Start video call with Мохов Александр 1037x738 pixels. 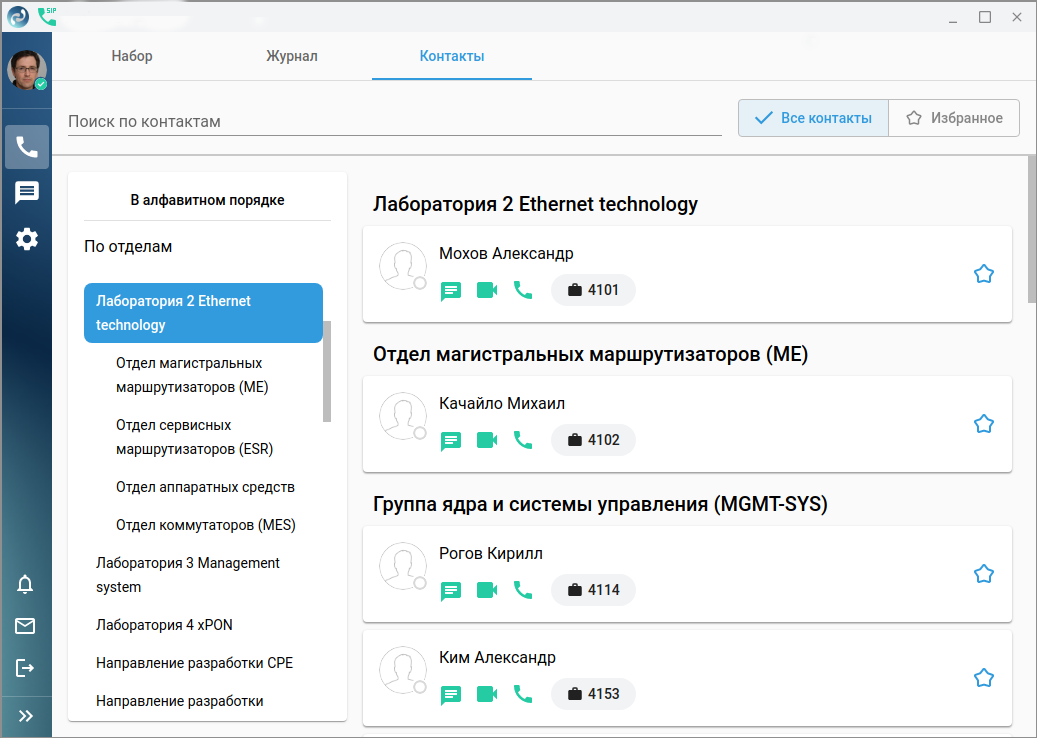(487, 290)
